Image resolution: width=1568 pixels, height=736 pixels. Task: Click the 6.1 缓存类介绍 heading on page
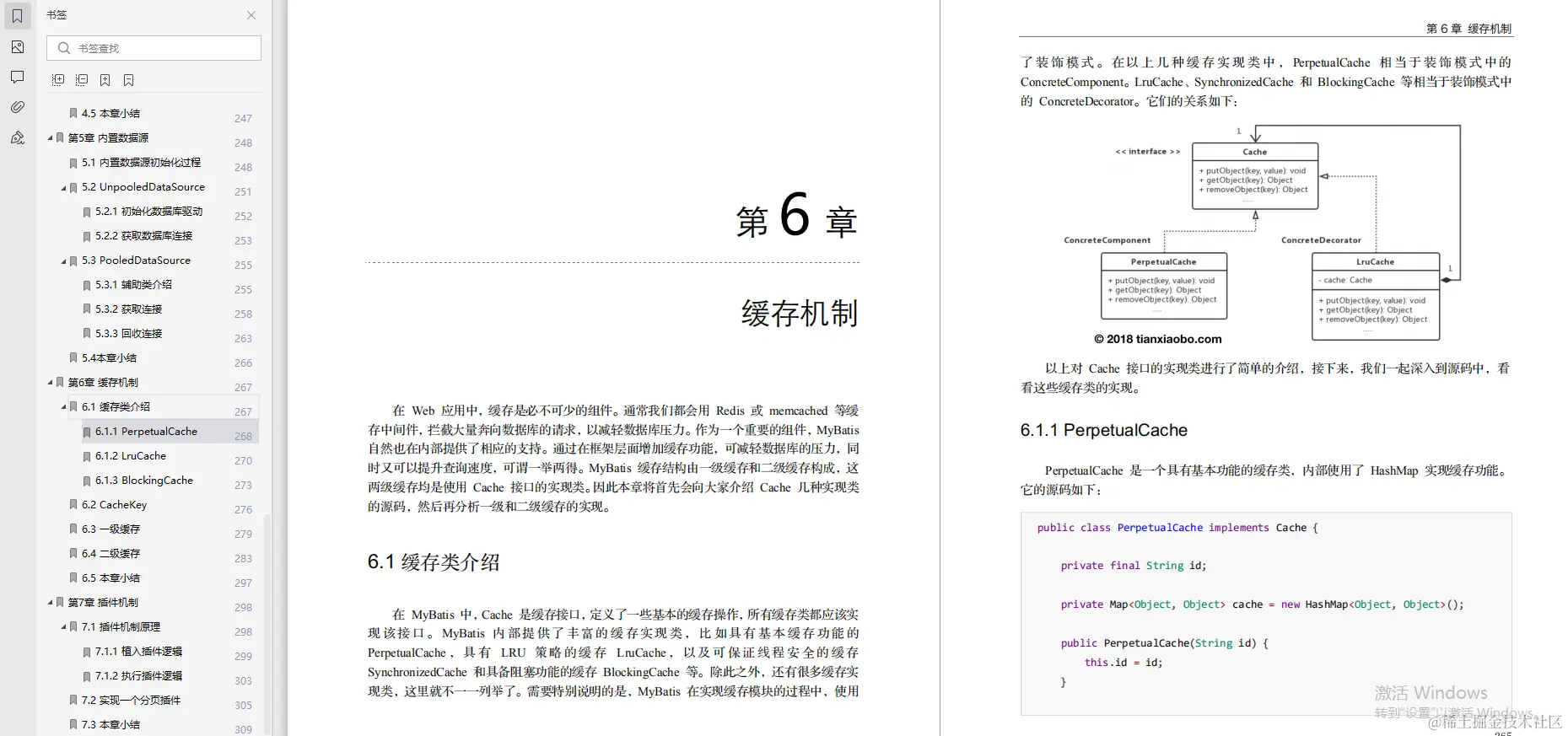click(434, 562)
